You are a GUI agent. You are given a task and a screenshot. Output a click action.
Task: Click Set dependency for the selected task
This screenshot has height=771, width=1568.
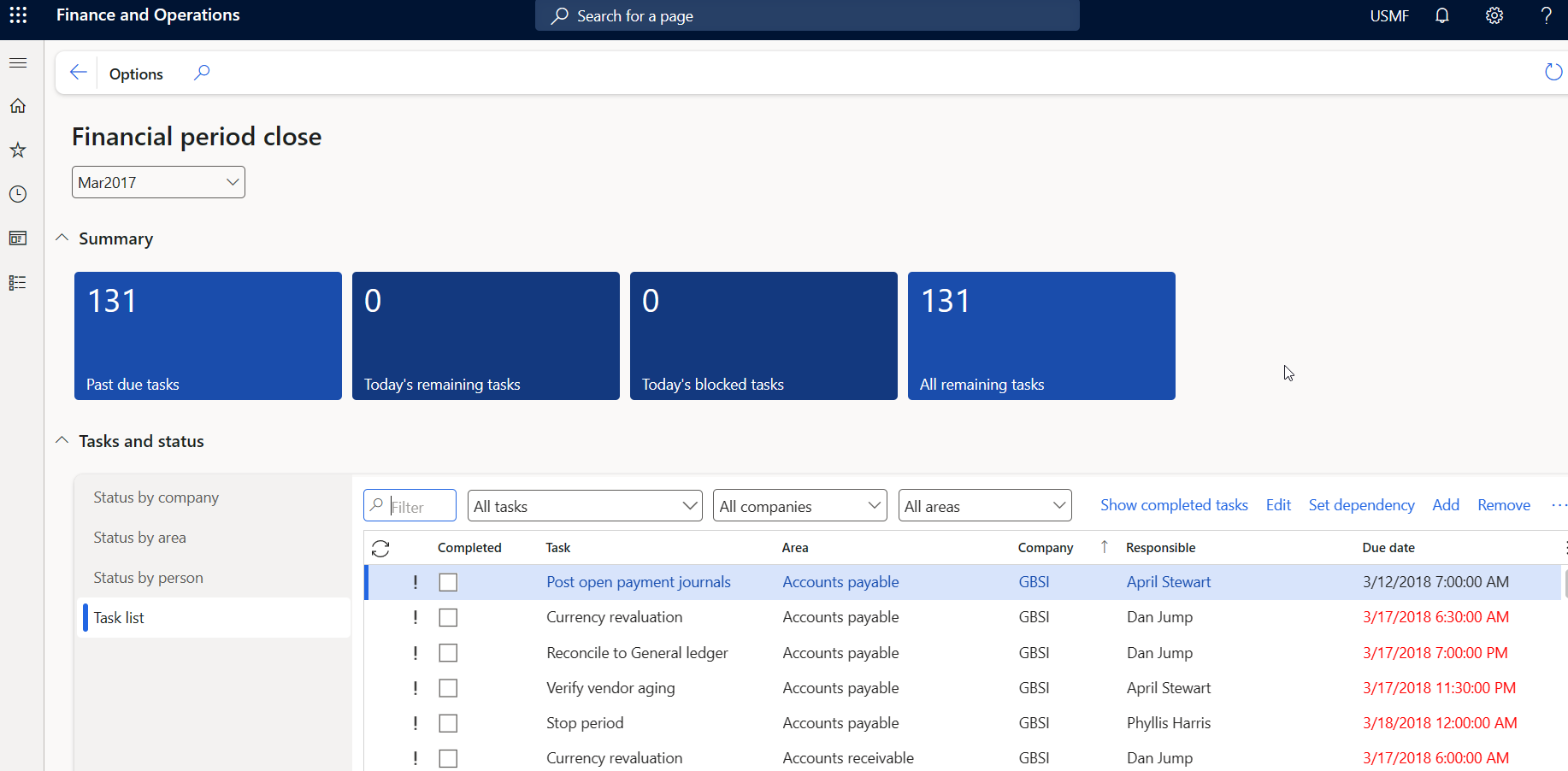1361,504
